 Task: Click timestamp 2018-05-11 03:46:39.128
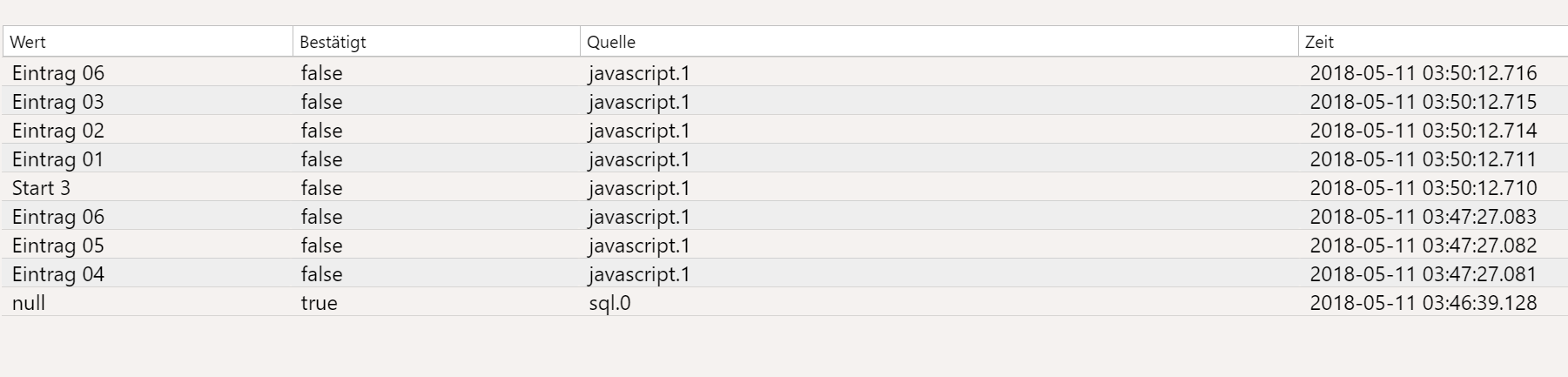(1423, 303)
